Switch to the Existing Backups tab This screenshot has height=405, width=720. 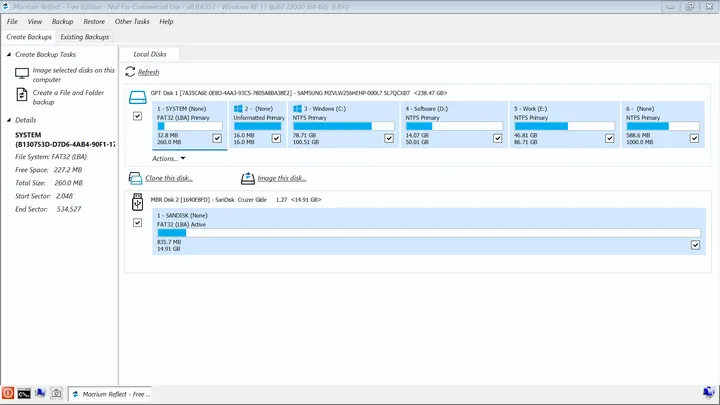[86, 37]
